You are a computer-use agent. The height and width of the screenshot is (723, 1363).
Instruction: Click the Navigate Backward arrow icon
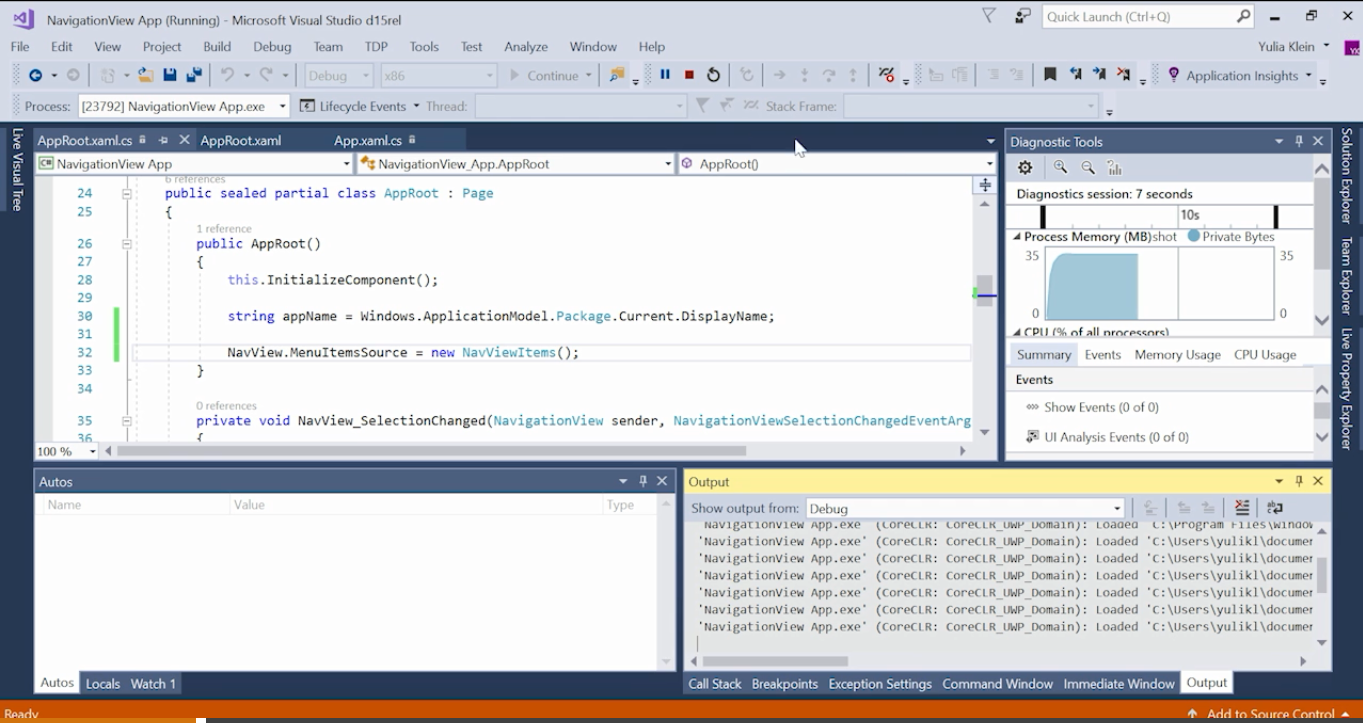click(x=35, y=75)
